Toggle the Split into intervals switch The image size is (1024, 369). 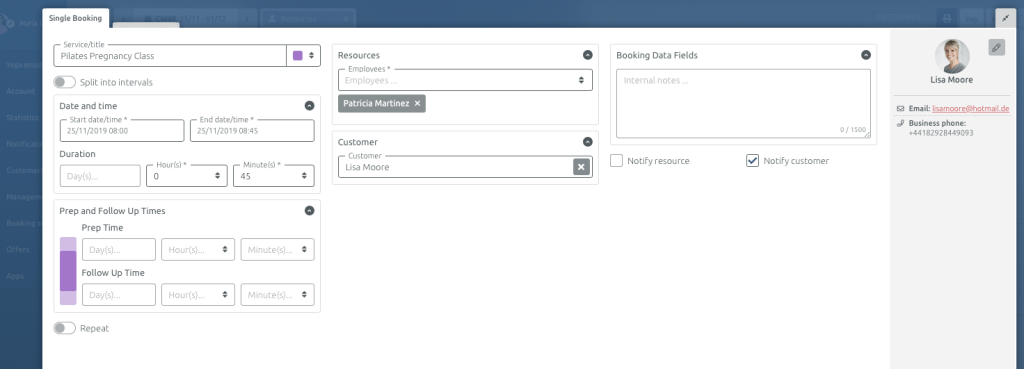[x=65, y=82]
